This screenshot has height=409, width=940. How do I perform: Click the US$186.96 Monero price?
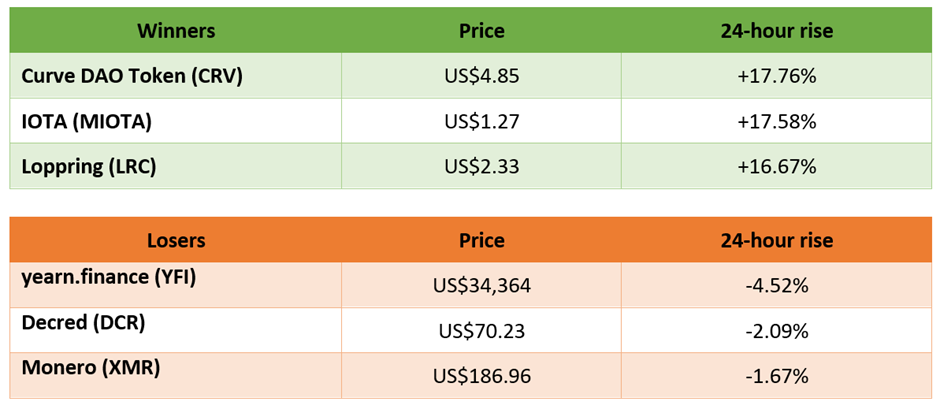[481, 376]
